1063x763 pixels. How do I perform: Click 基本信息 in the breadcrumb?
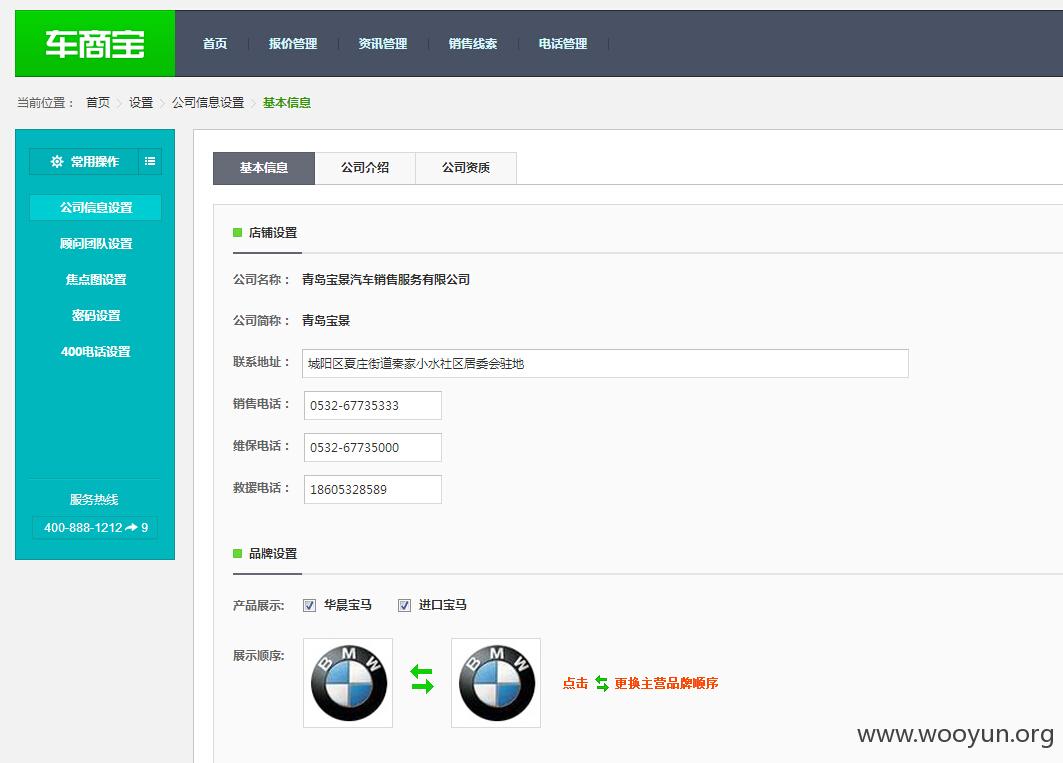(x=287, y=102)
